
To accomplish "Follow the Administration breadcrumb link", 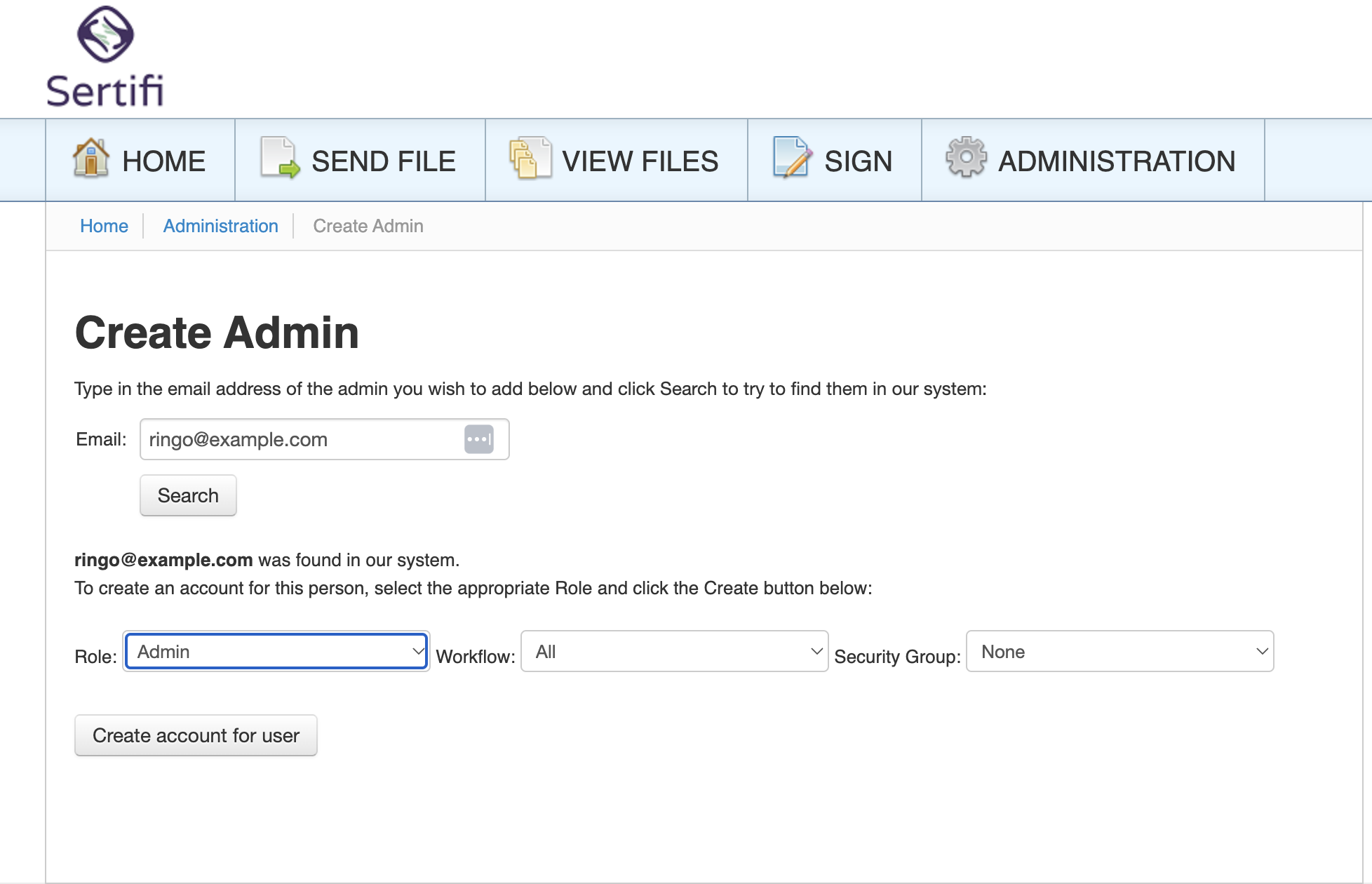I will coord(221,226).
